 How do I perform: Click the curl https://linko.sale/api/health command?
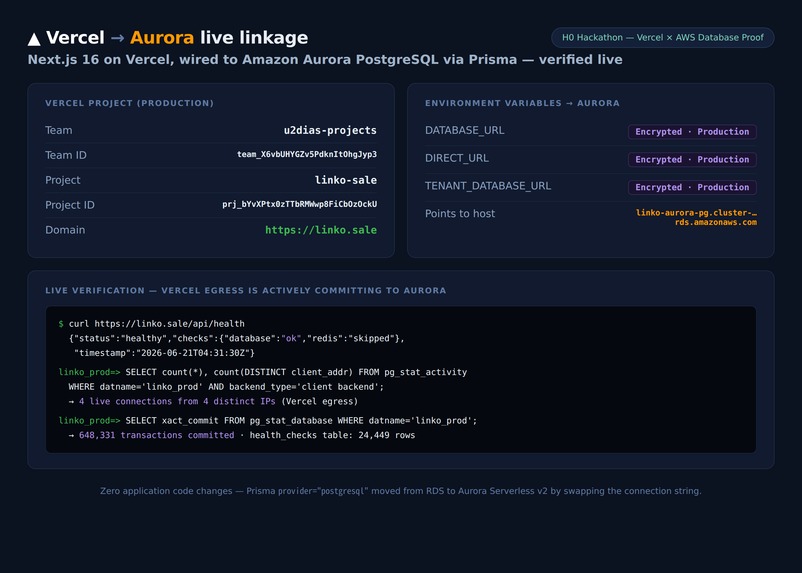click(x=157, y=323)
